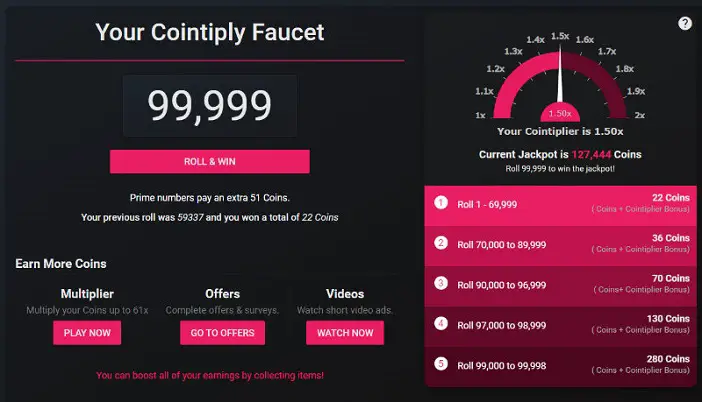Viewport: 702px width, 402px height.
Task: Follow the boost earnings by collecting items link
Action: pos(210,375)
